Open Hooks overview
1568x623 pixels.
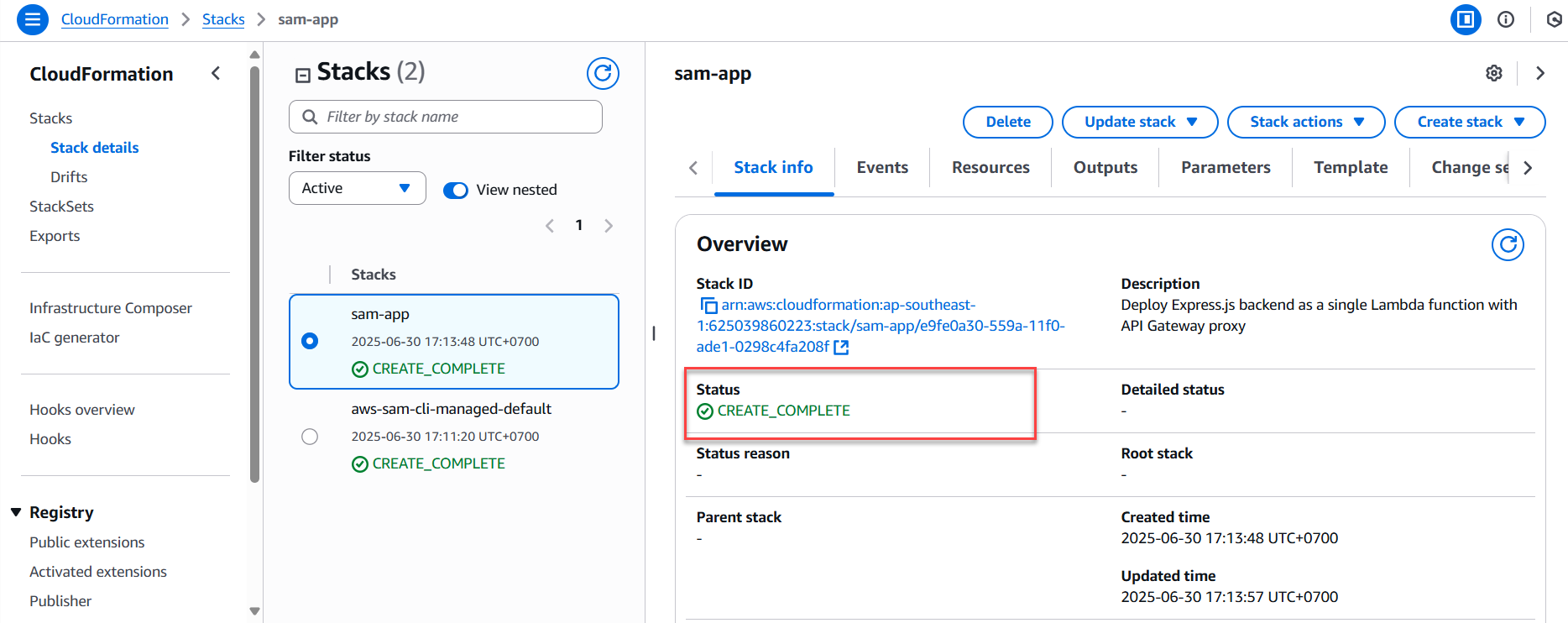82,410
